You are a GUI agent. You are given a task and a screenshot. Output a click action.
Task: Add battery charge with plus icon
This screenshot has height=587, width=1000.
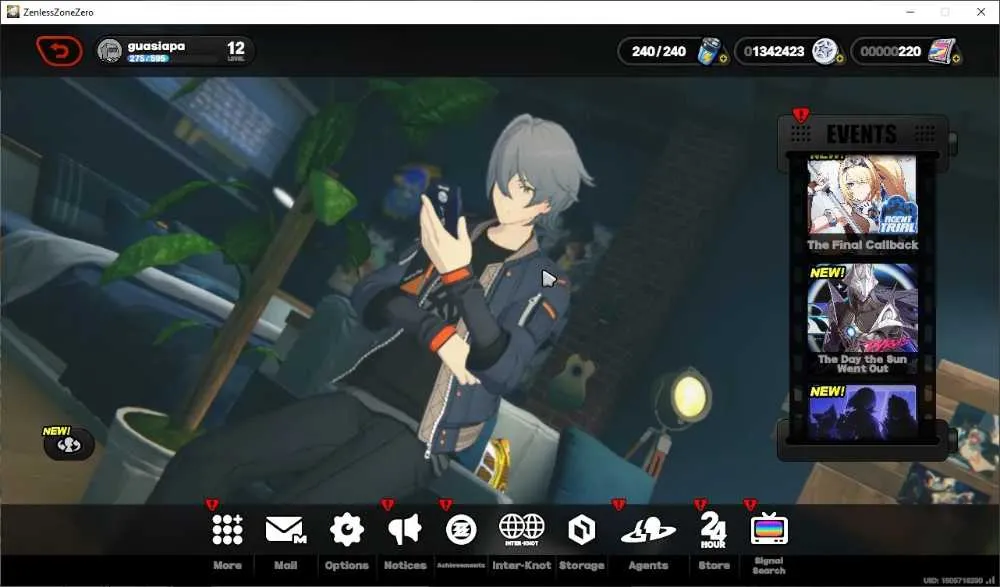723,59
